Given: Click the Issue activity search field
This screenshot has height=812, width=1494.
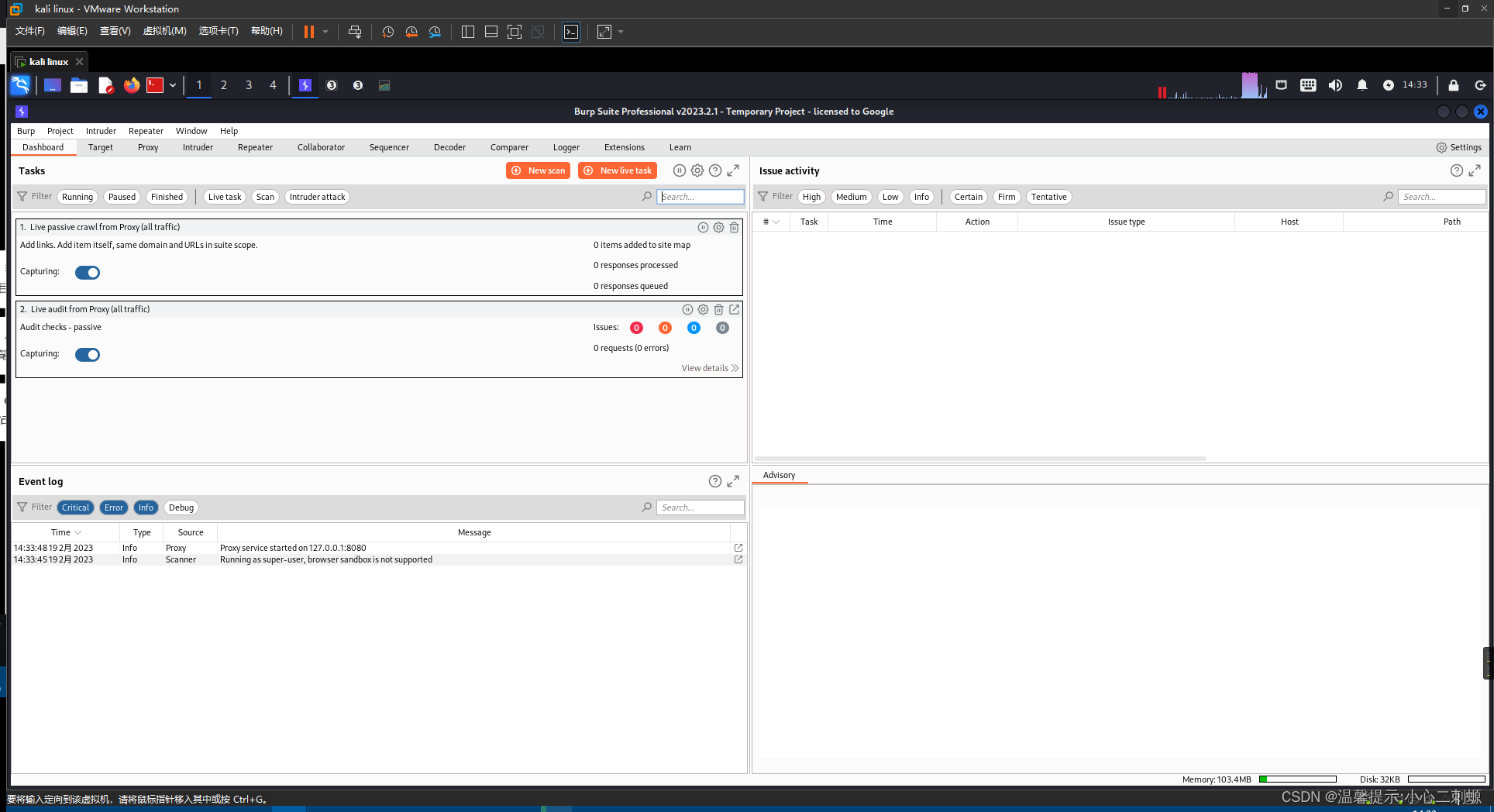Looking at the screenshot, I should 1442,197.
